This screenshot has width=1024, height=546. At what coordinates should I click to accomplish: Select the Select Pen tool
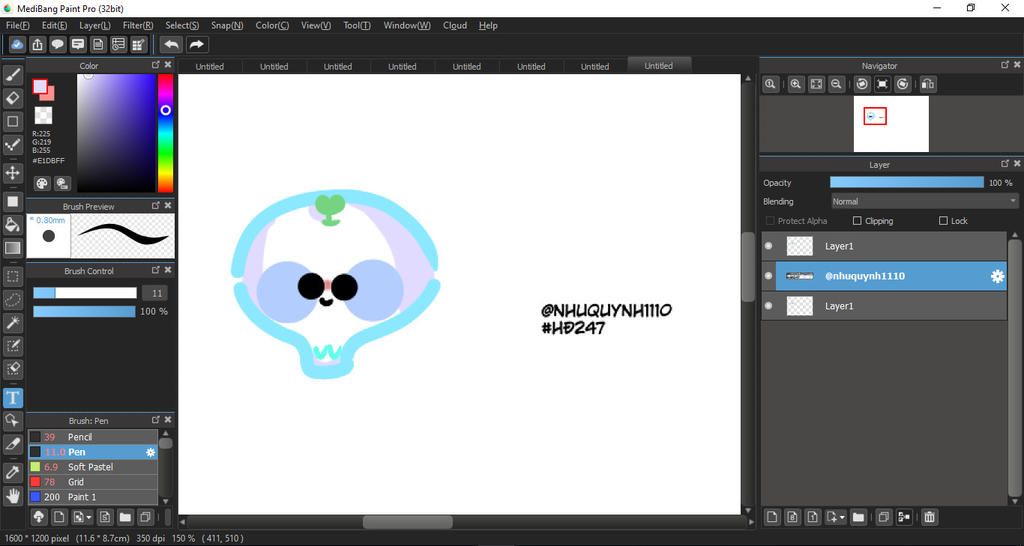(x=12, y=345)
